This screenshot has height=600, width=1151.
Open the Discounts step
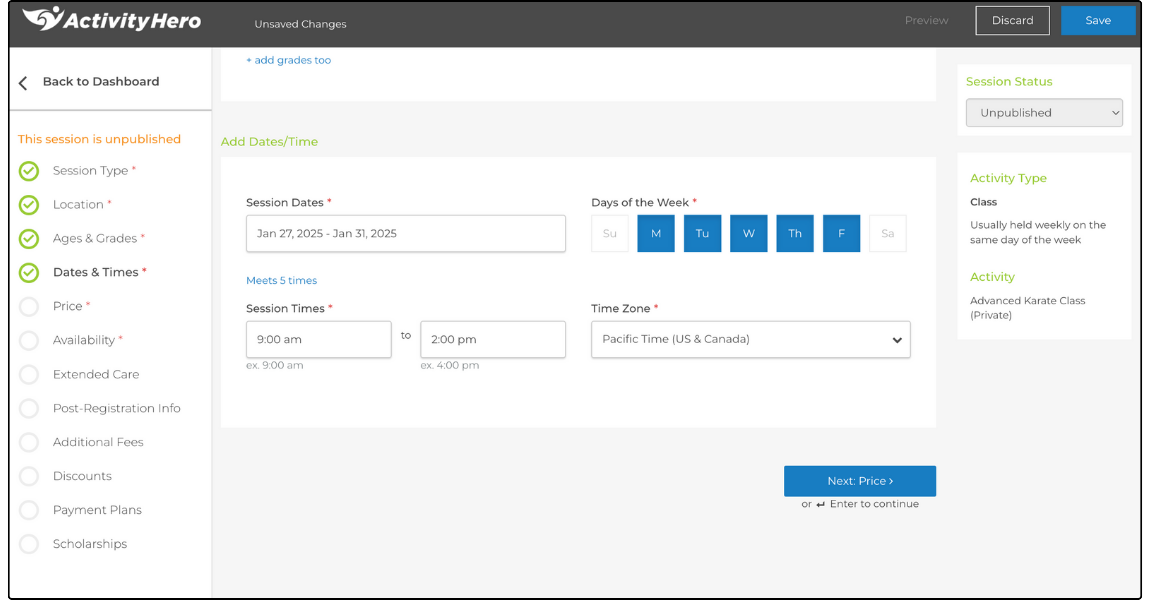82,475
